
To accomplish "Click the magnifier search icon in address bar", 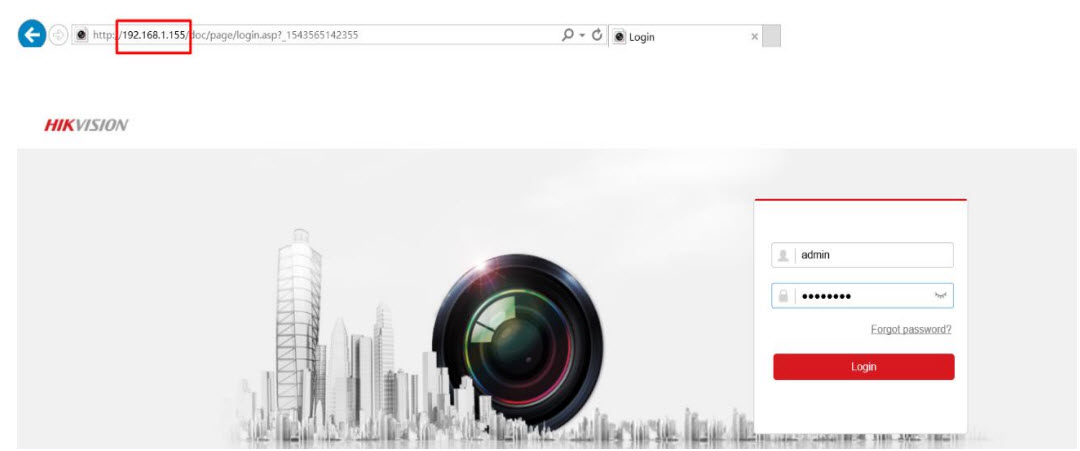I will tap(568, 35).
